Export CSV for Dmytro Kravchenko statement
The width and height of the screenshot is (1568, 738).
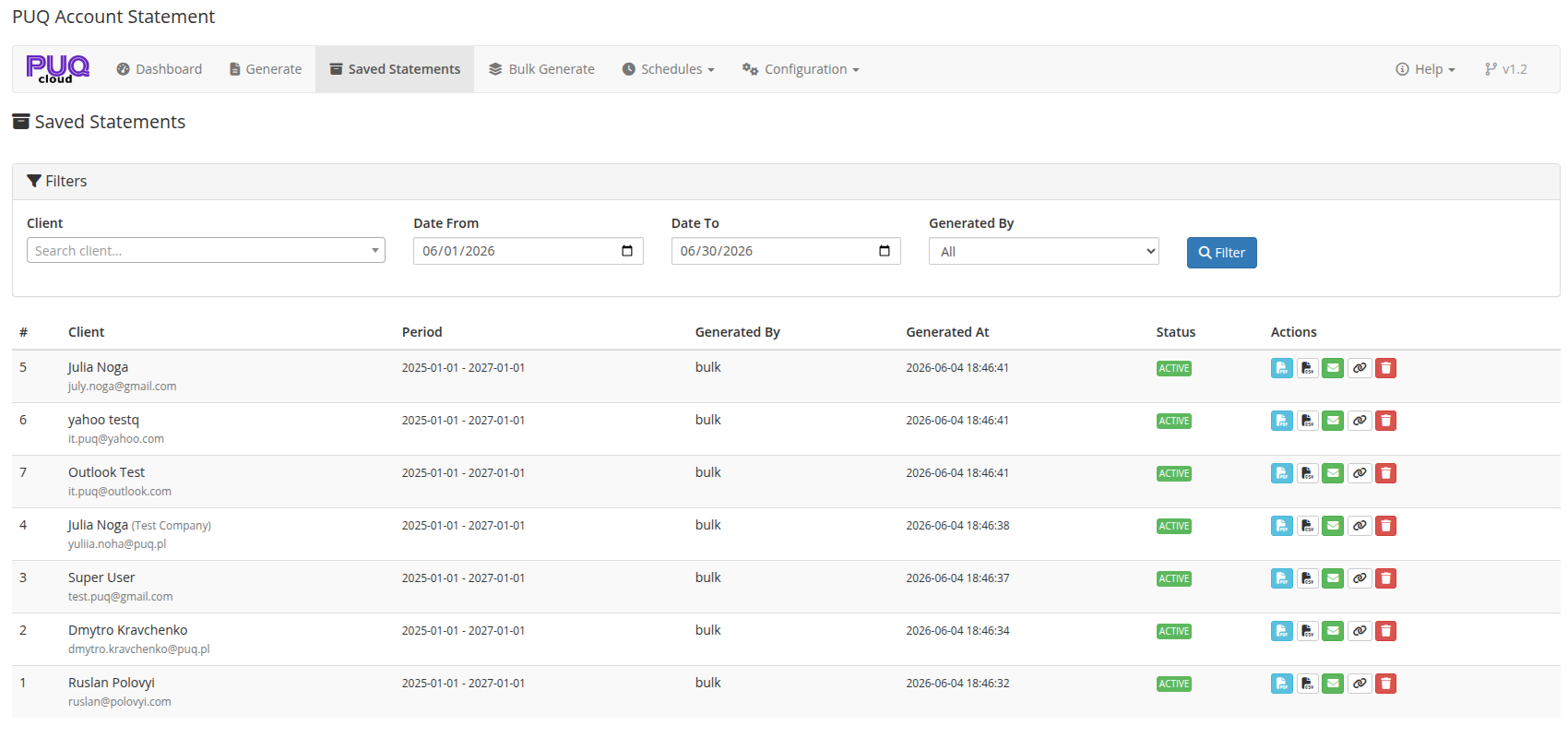[x=1308, y=631]
